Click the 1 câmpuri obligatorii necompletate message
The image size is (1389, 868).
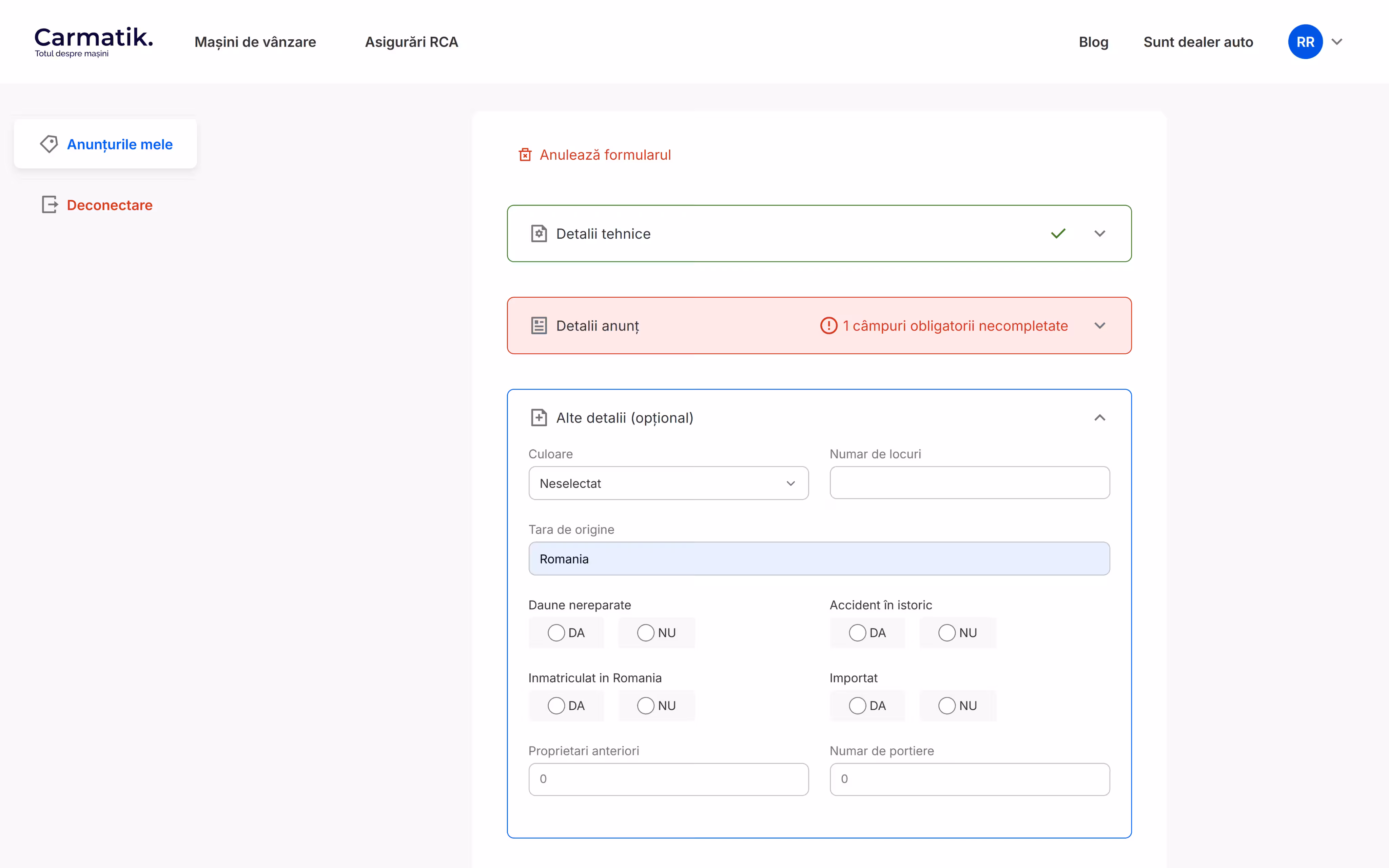955,325
